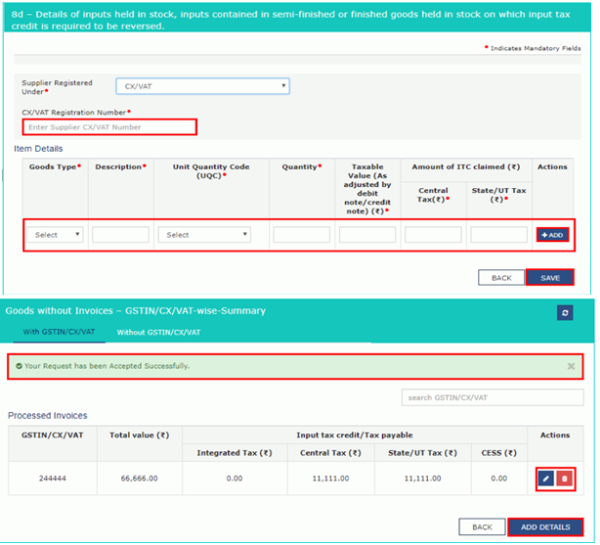
Task: Open the Supplier Registered Under dropdown
Action: tap(202, 87)
